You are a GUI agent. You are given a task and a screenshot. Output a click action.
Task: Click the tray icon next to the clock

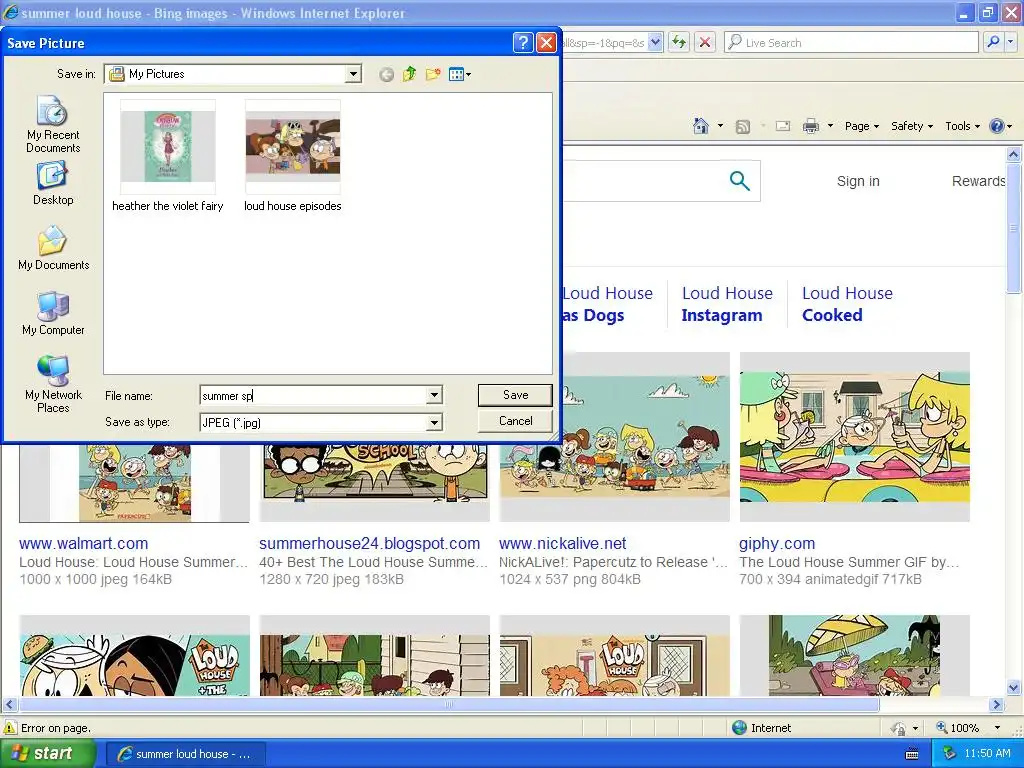click(950, 754)
